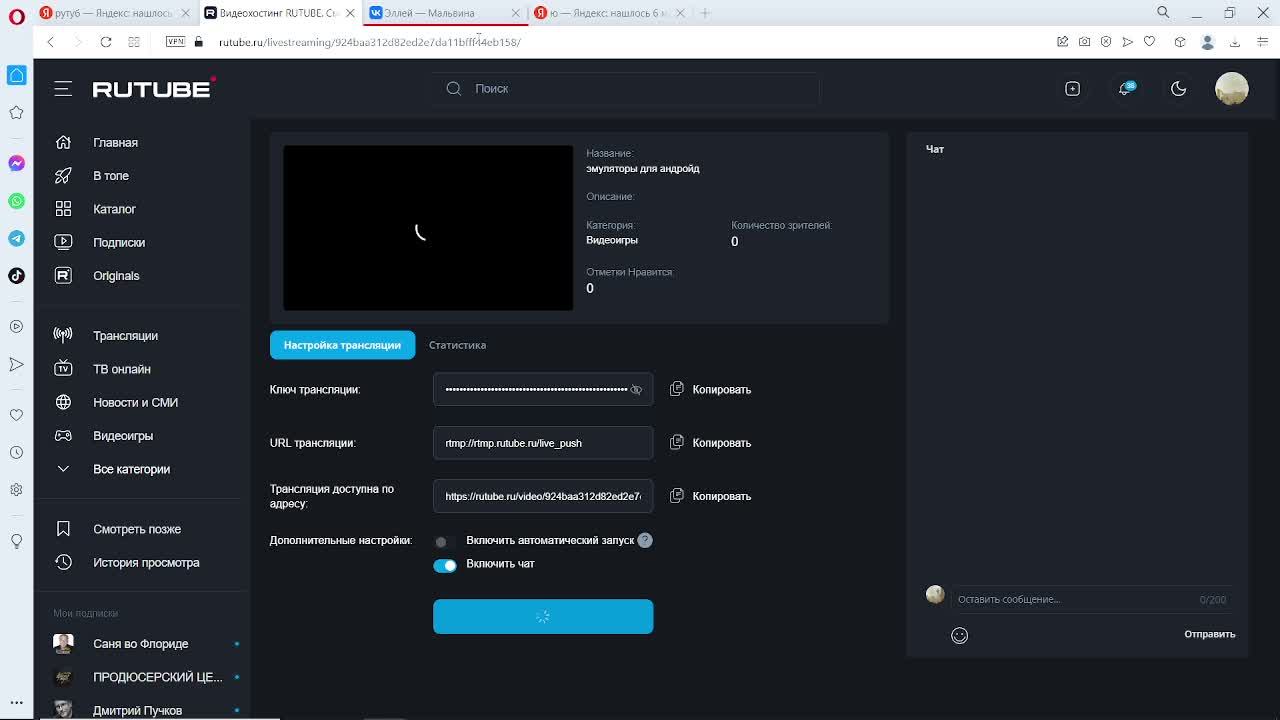Open Трансляции in the sidebar

(x=125, y=336)
